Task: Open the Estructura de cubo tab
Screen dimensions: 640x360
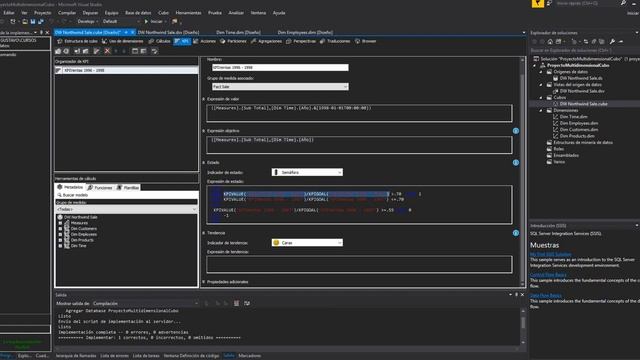Action: point(78,41)
